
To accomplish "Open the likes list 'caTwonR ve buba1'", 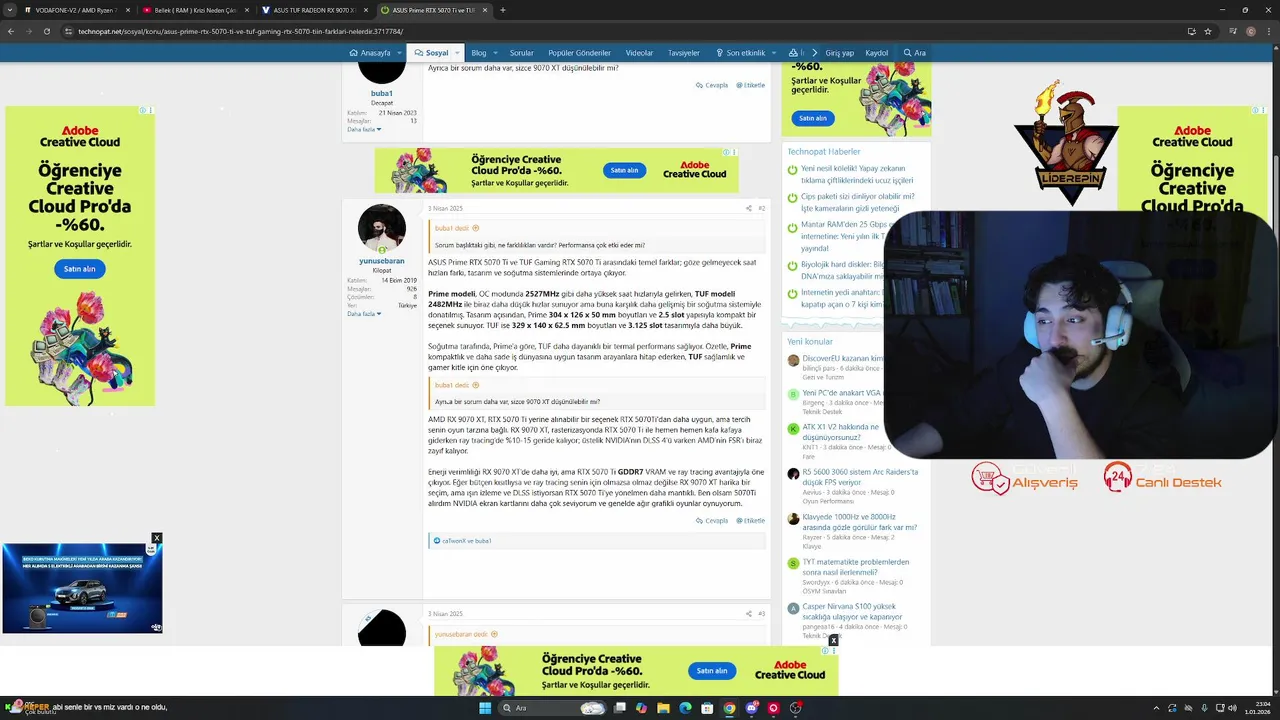I will point(467,541).
